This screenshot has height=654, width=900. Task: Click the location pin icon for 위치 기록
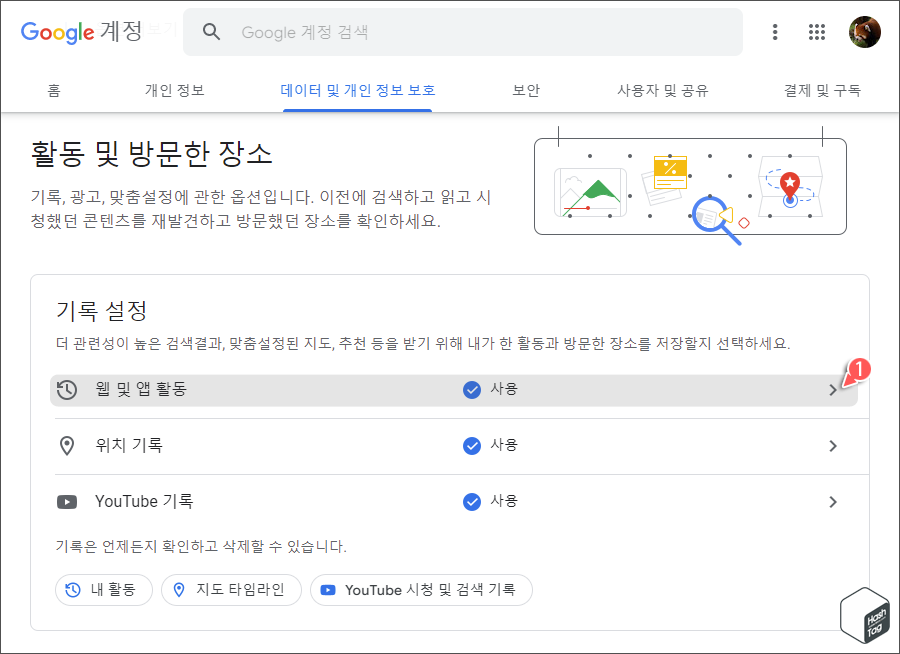66,445
